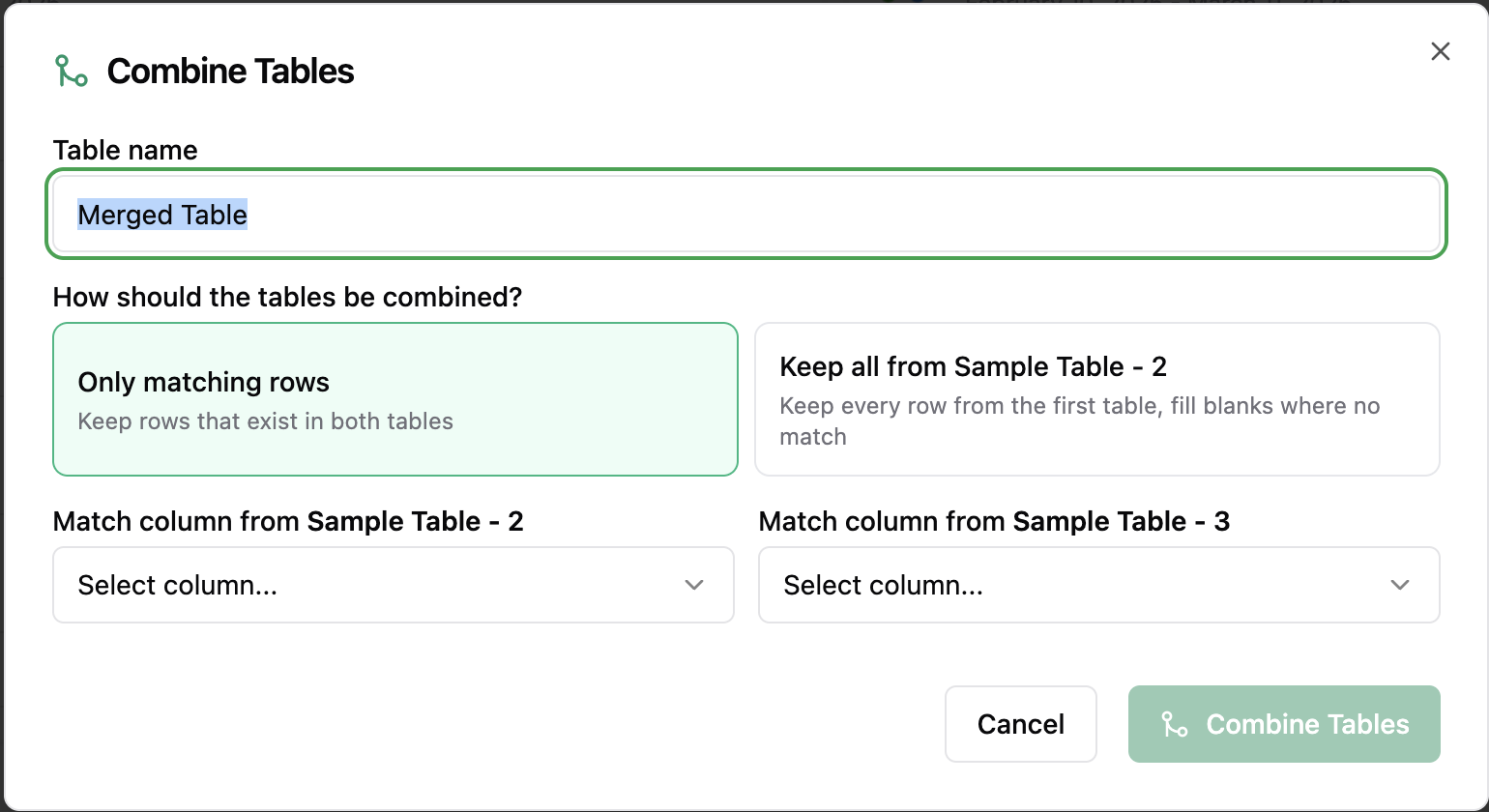Click the merge icon beside the dialog title
Screen dimensions: 1489x812
click(x=71, y=72)
